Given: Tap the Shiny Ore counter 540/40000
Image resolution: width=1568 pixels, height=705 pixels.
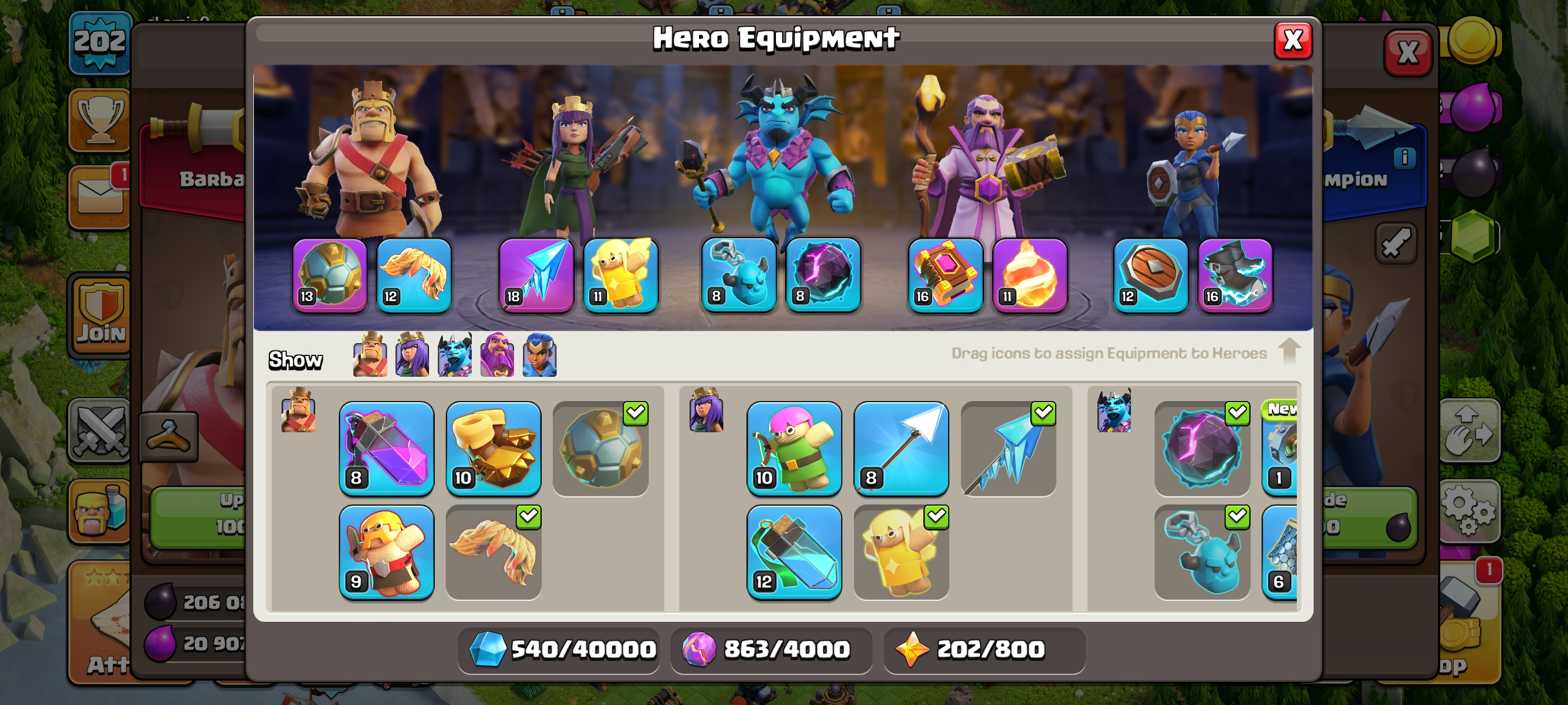Looking at the screenshot, I should (558, 650).
